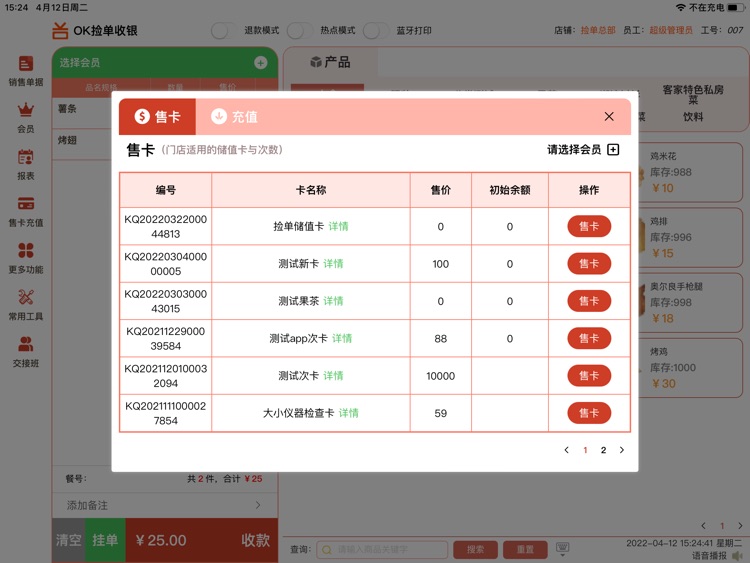
Task: Open 详情 for 测试新卡
Action: coord(333,264)
